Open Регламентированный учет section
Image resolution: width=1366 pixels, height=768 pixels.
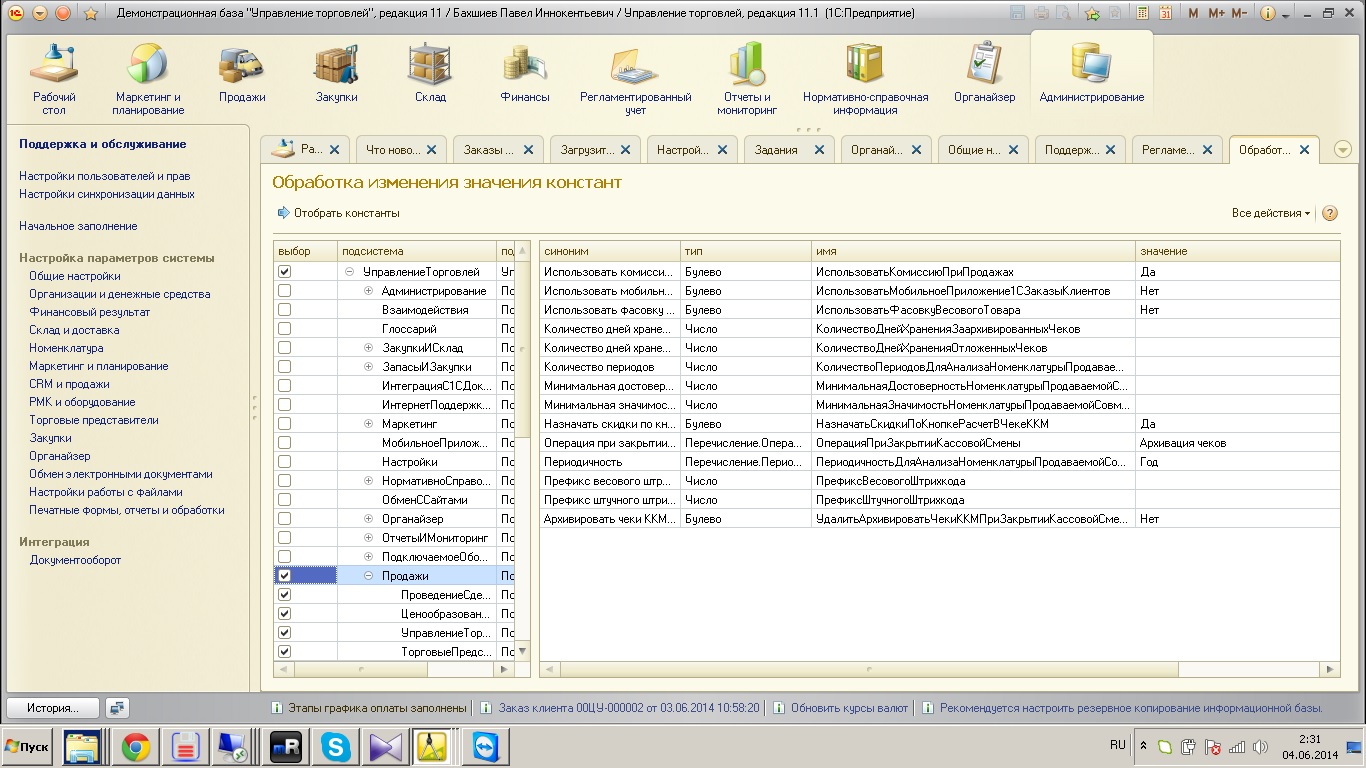(636, 80)
